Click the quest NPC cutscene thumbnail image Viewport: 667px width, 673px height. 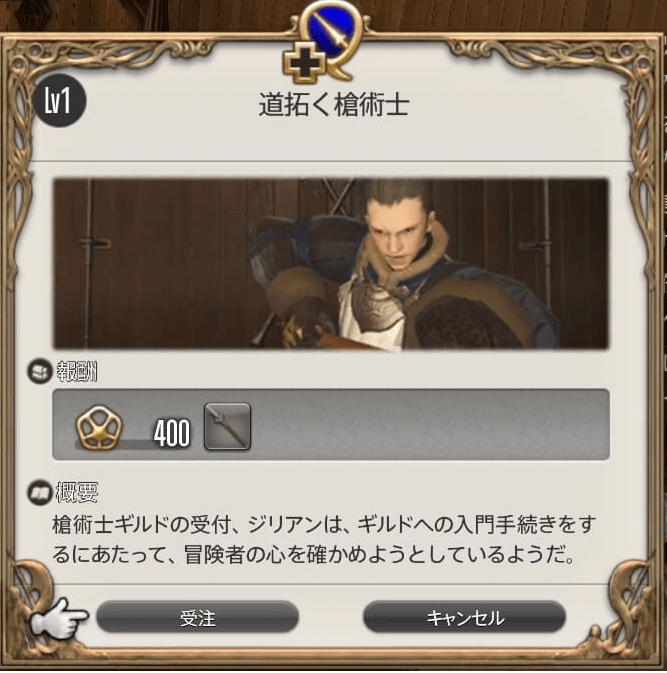point(330,264)
